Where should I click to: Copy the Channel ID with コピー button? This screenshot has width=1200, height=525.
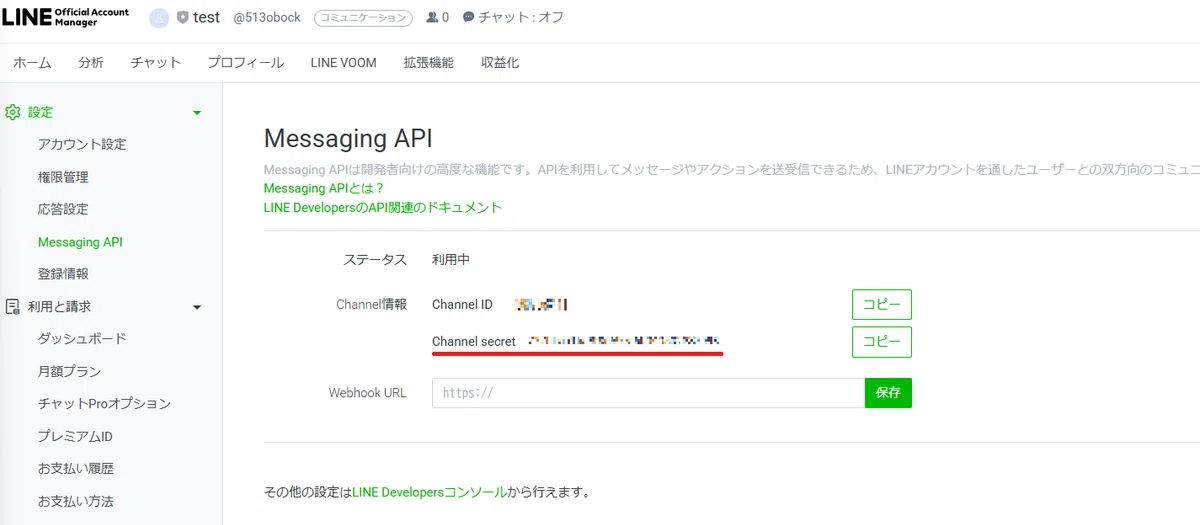tap(882, 304)
